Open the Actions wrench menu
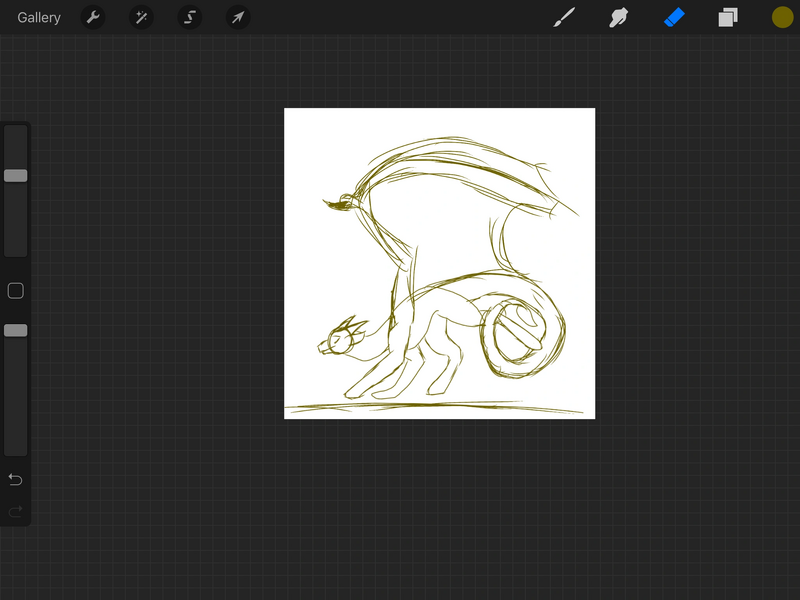800x600 pixels. 93,18
